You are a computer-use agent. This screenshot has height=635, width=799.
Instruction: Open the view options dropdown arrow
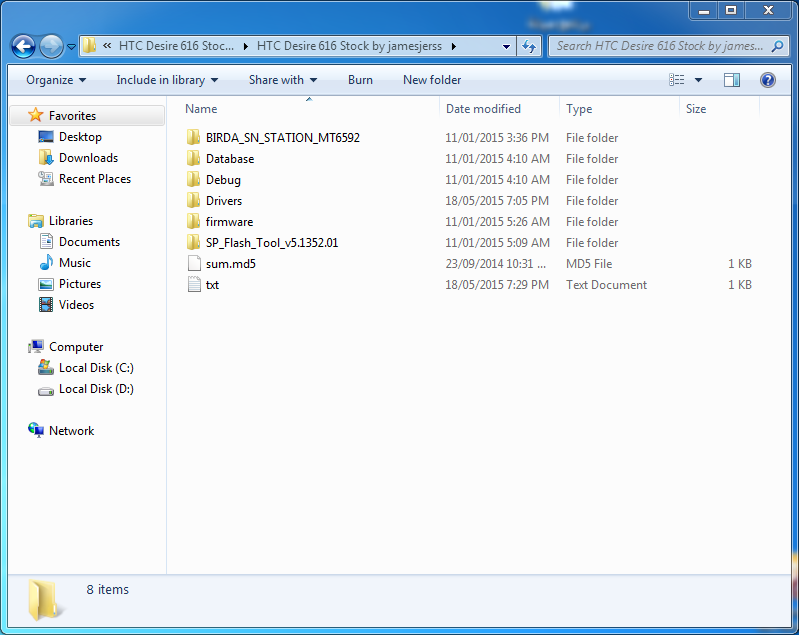699,80
